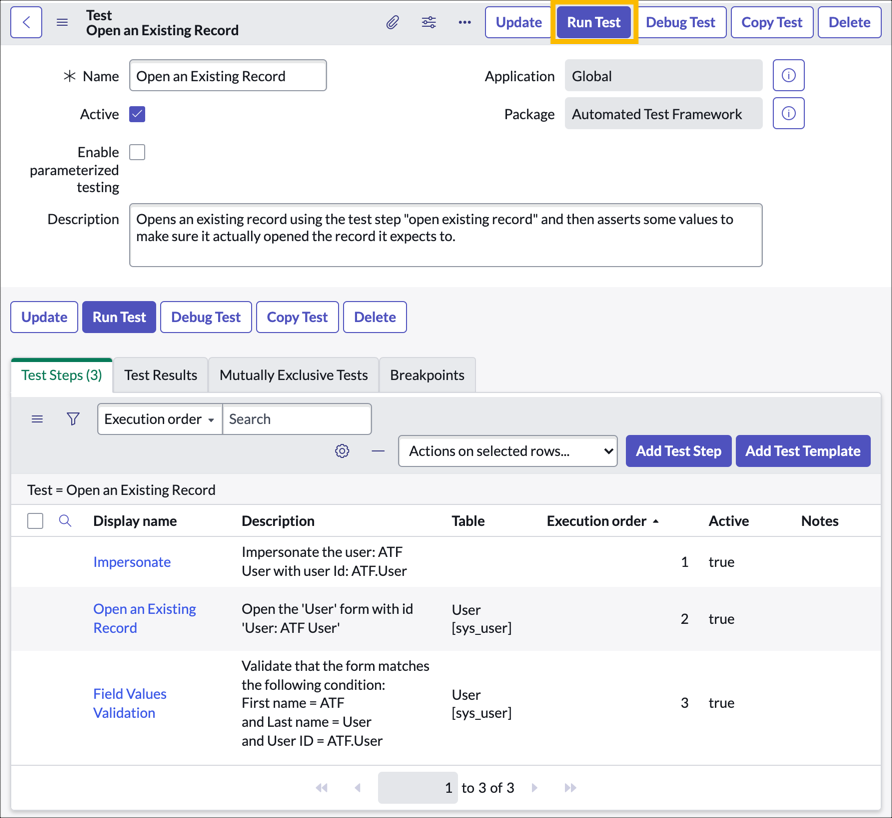
Task: Open the Impersonate test step link
Action: click(132, 562)
